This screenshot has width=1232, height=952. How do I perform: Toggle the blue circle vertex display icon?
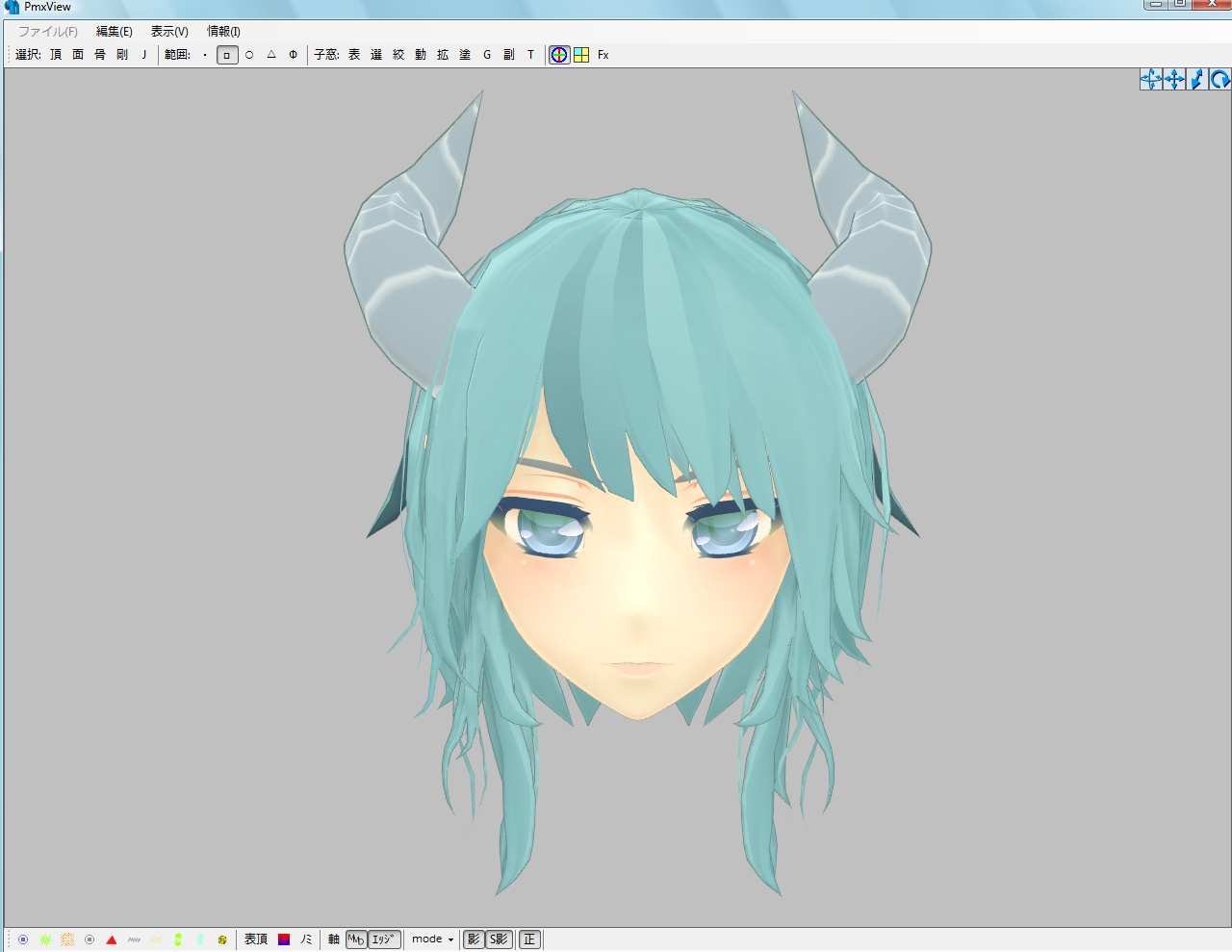[23, 939]
